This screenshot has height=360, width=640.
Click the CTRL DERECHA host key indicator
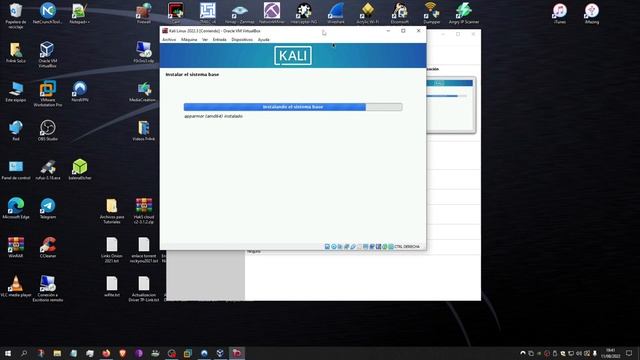(x=407, y=247)
